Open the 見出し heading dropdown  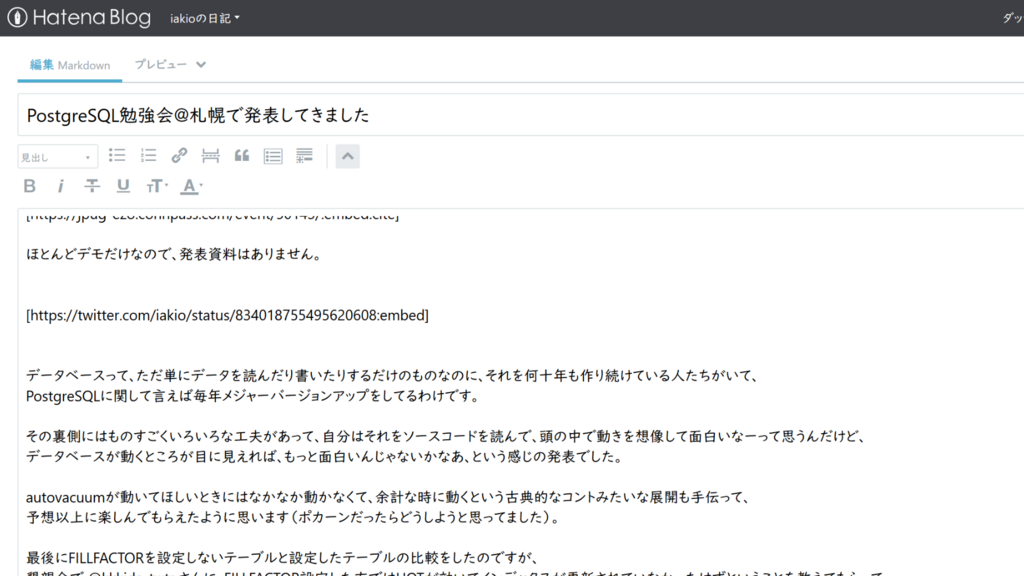pyautogui.click(x=57, y=157)
